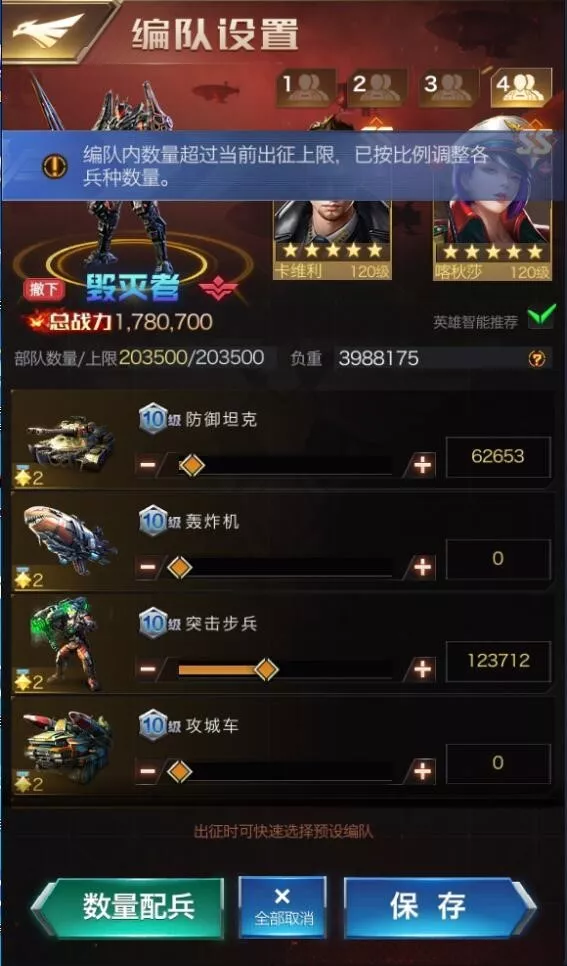Toggle the 英雄智能推荐 checkbox
Image resolution: width=567 pixels, height=966 pixels.
click(x=540, y=320)
